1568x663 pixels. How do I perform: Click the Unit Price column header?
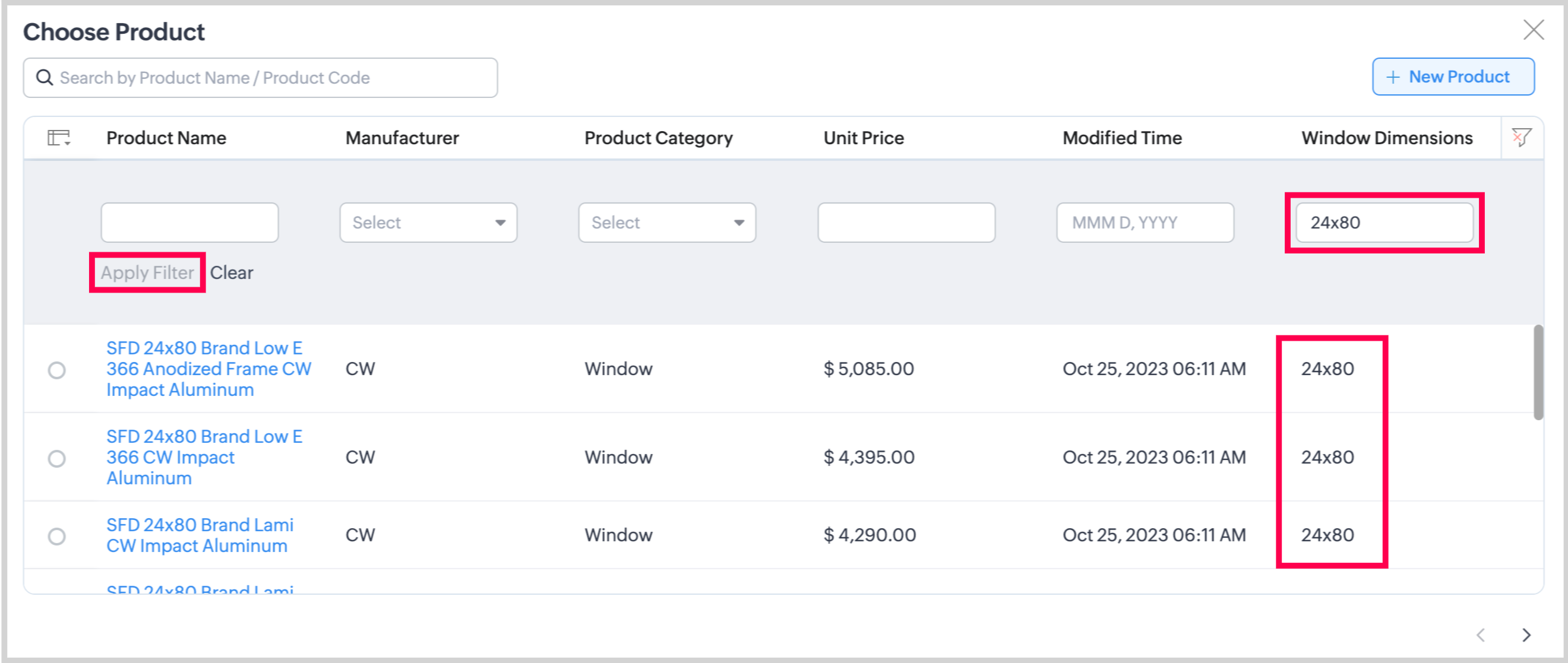[x=863, y=138]
